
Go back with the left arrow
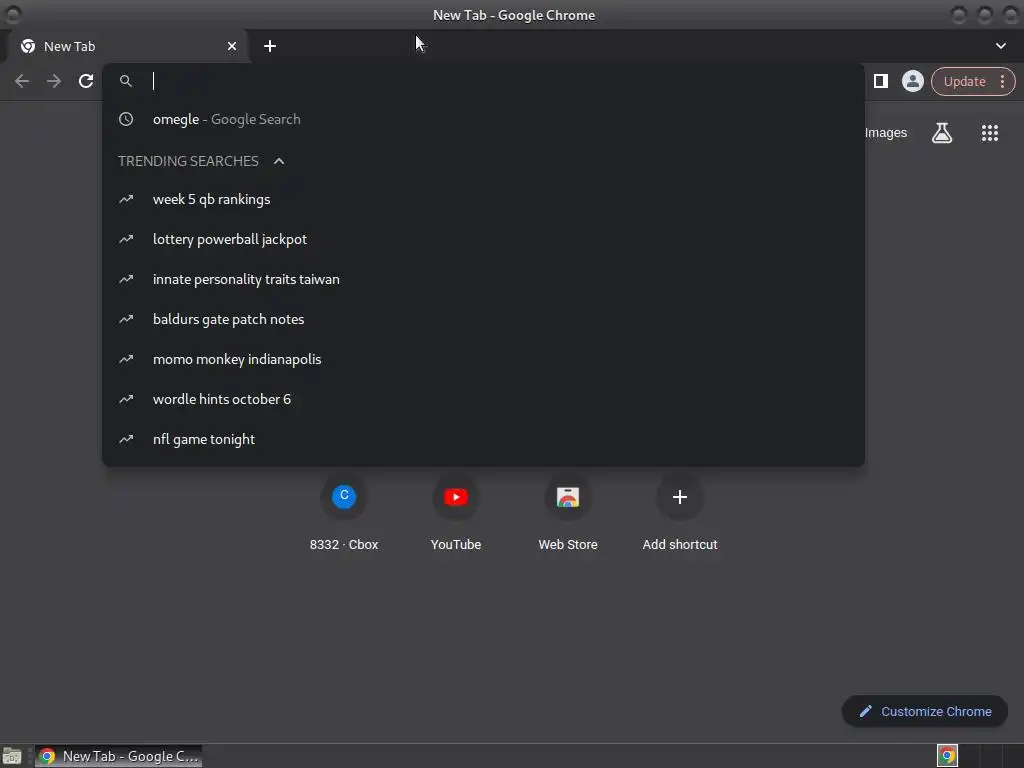click(x=22, y=81)
